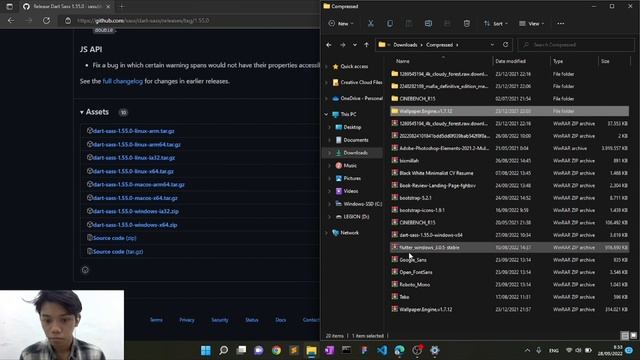The width and height of the screenshot is (640, 360).
Task: Close the Release Dart Sass browser tab
Action: click(108, 7)
